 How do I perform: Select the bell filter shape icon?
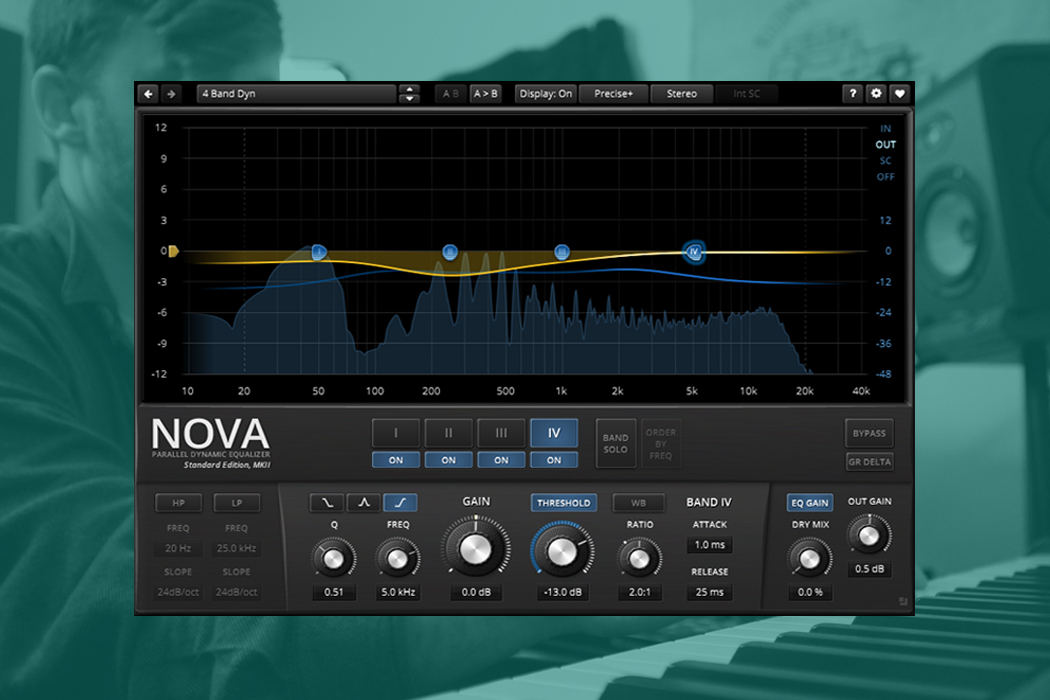[x=364, y=502]
